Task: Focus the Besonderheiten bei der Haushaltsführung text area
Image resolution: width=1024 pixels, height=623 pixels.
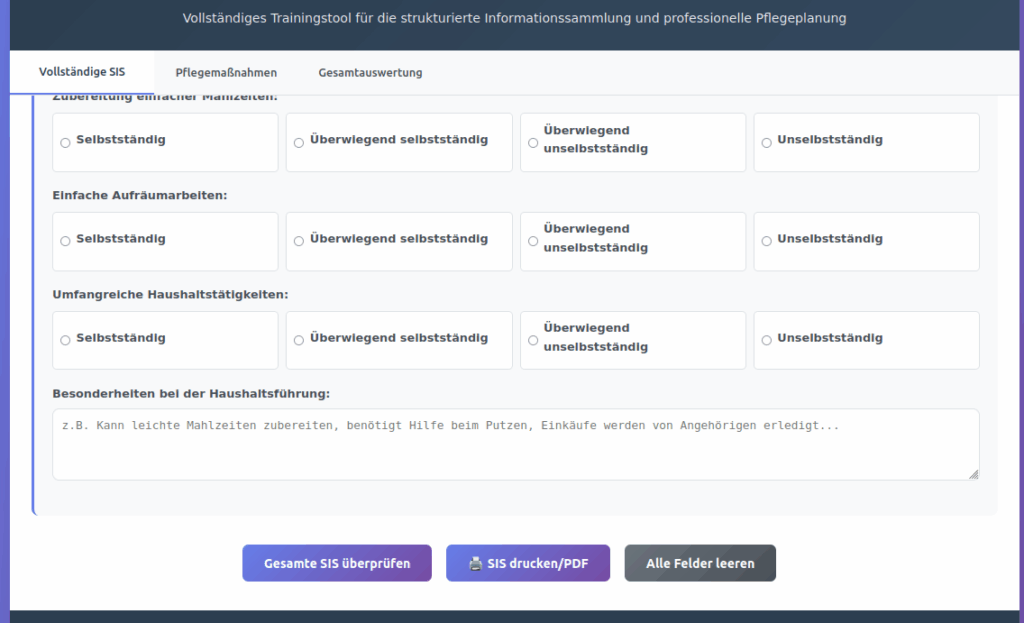Action: click(x=515, y=444)
